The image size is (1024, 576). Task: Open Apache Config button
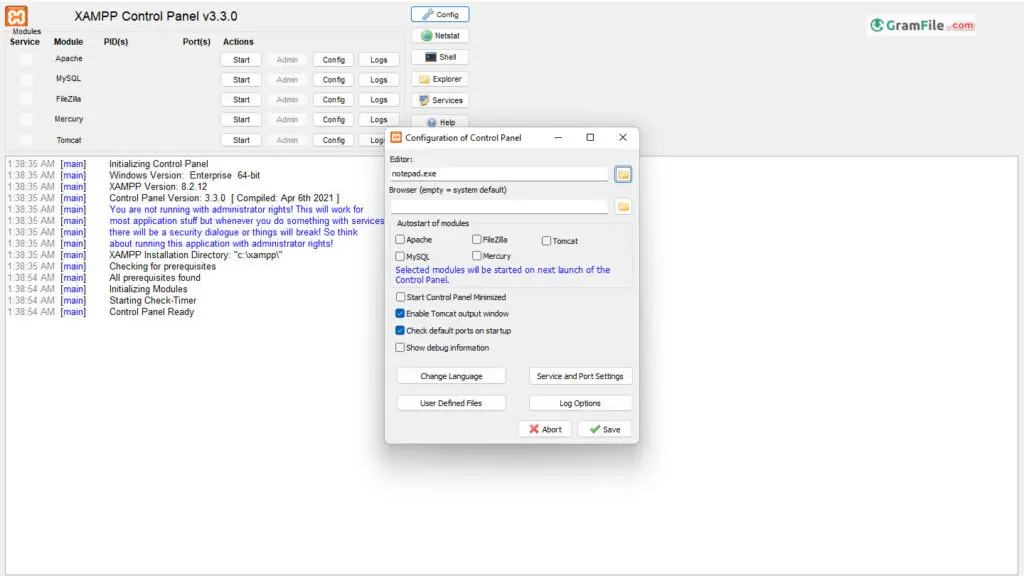tap(334, 59)
